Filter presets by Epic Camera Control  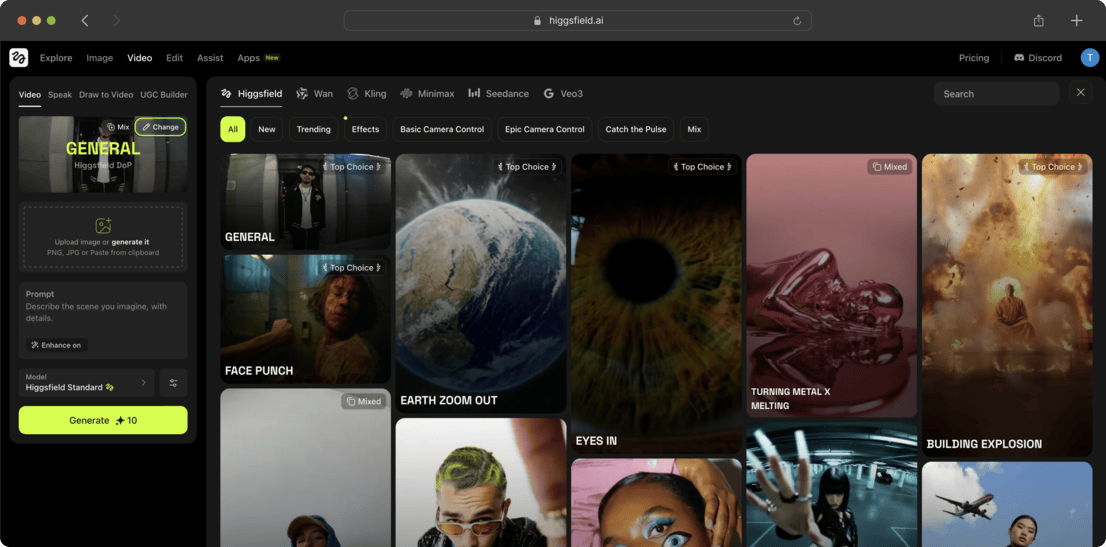[x=544, y=129]
